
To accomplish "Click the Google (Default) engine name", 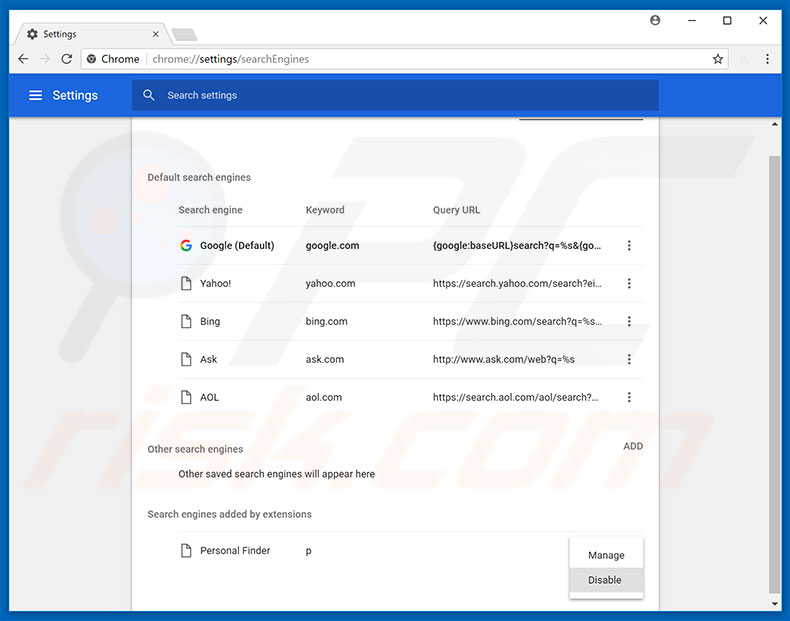I will pyautogui.click(x=237, y=245).
